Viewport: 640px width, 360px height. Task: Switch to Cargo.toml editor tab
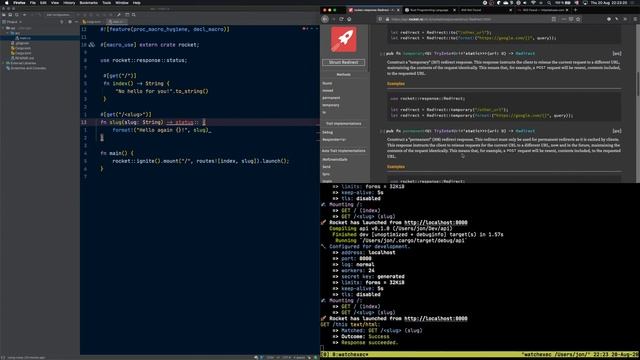pos(93,22)
